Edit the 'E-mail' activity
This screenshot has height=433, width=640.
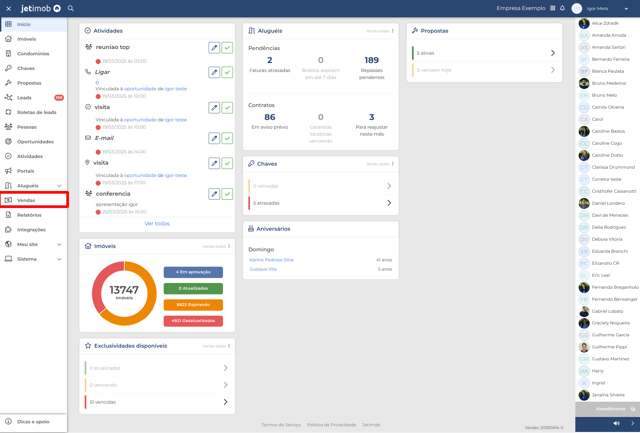(214, 138)
